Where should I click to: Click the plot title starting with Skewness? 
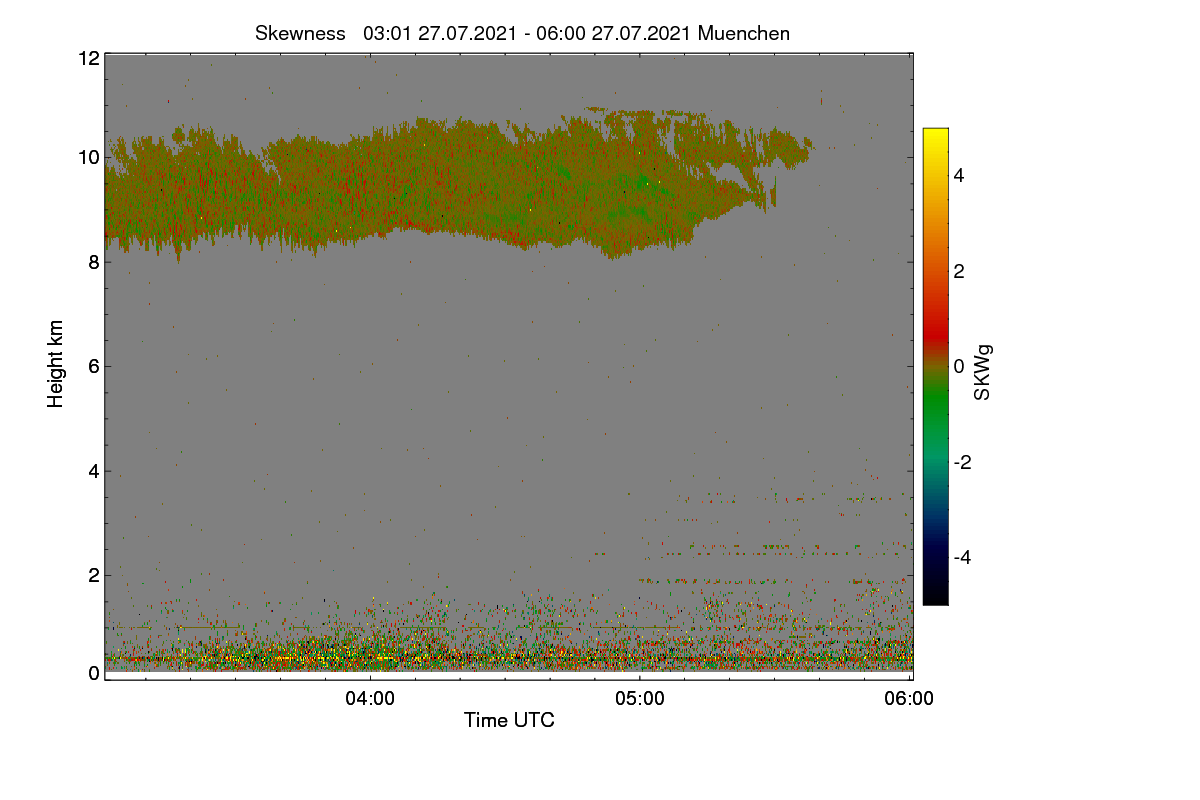(x=522, y=33)
